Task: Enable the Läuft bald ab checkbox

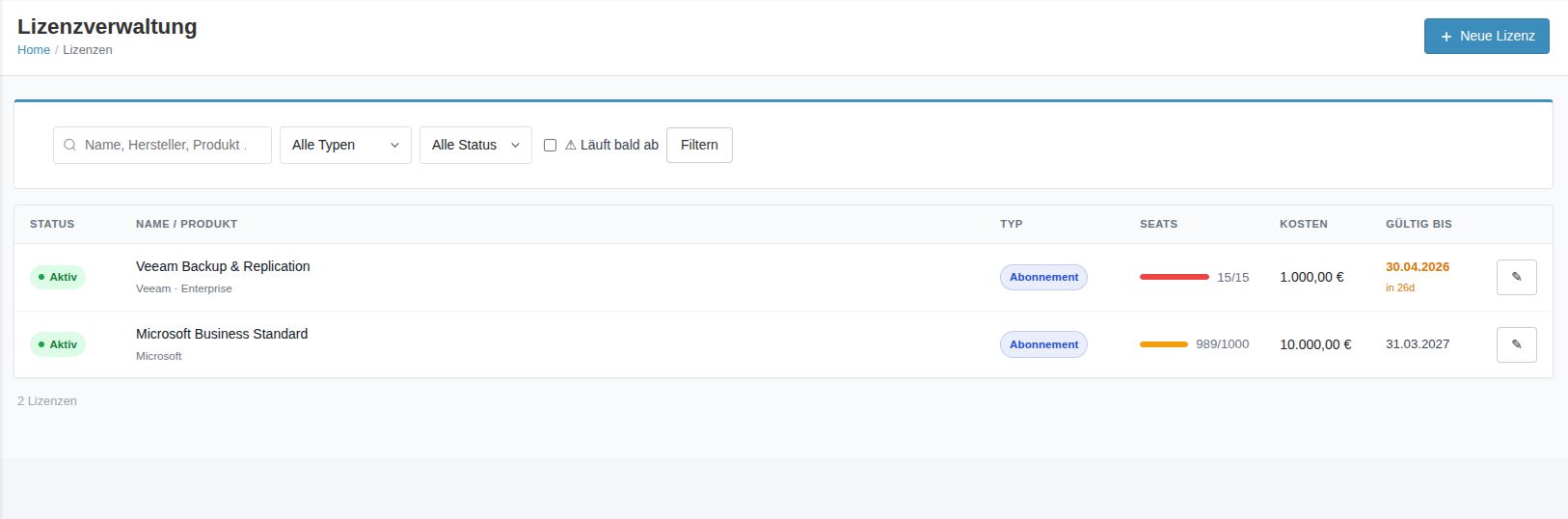Action: (551, 145)
